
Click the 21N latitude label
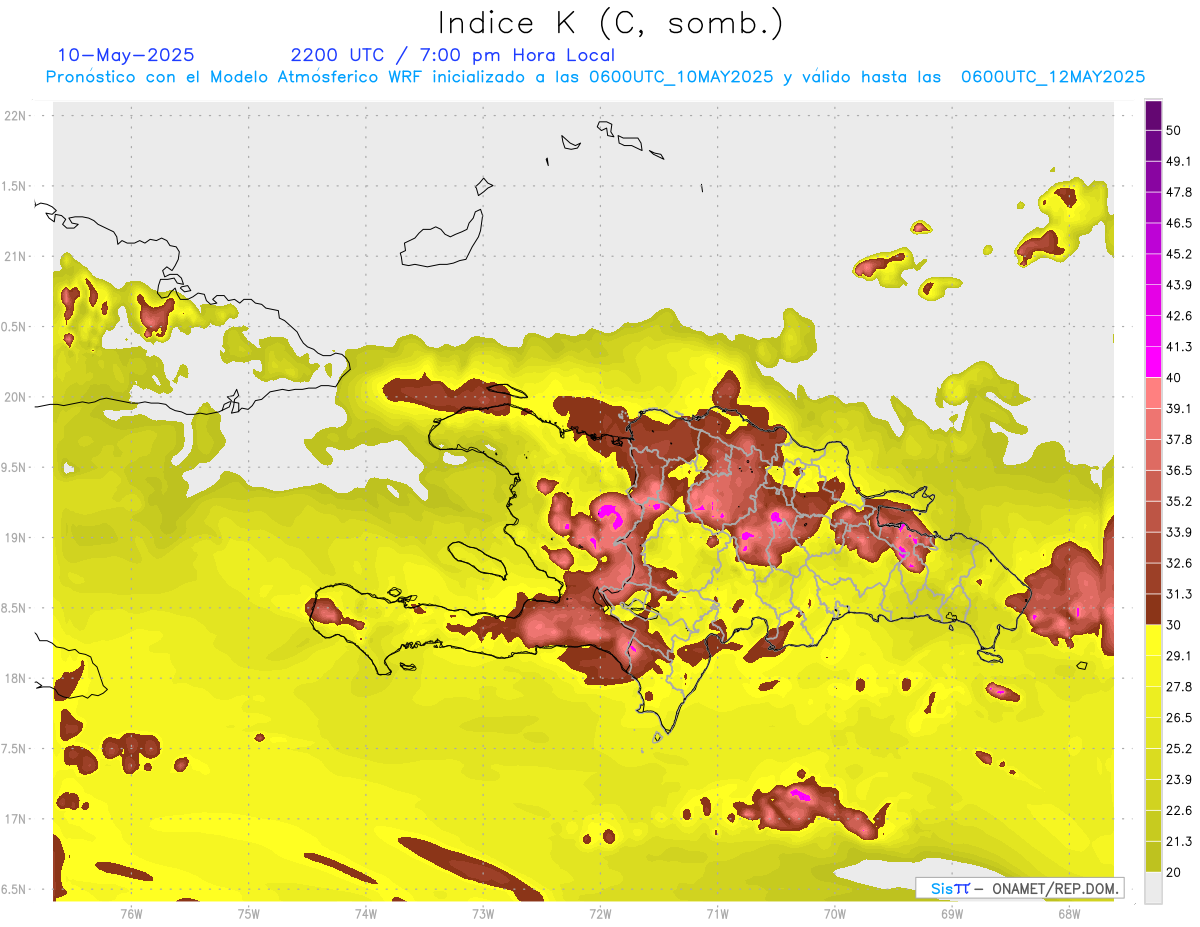pyautogui.click(x=16, y=256)
